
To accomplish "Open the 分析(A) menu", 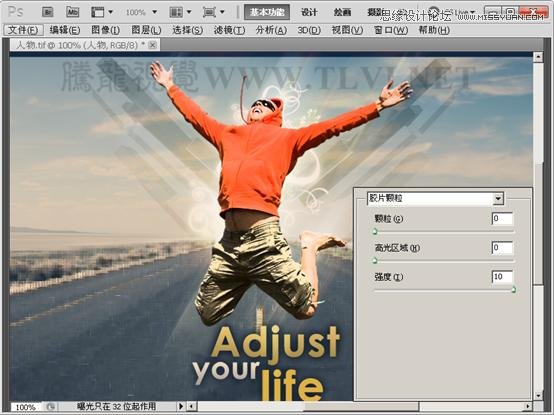I will [x=271, y=30].
